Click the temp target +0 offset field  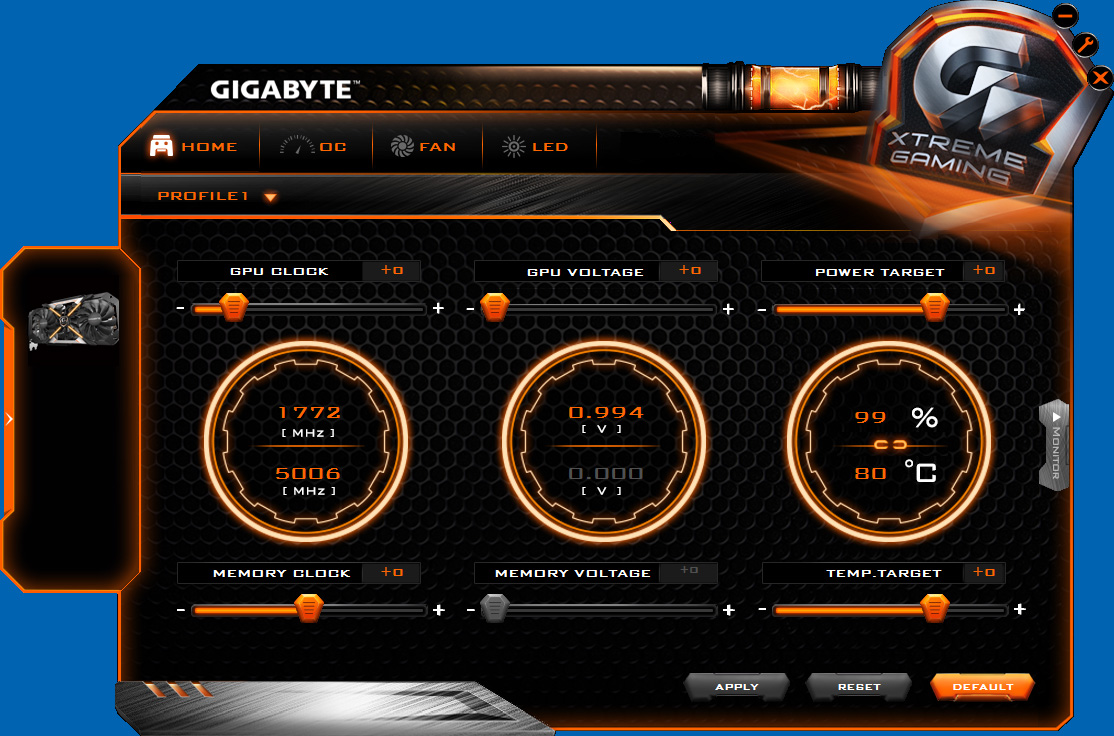tap(984, 573)
